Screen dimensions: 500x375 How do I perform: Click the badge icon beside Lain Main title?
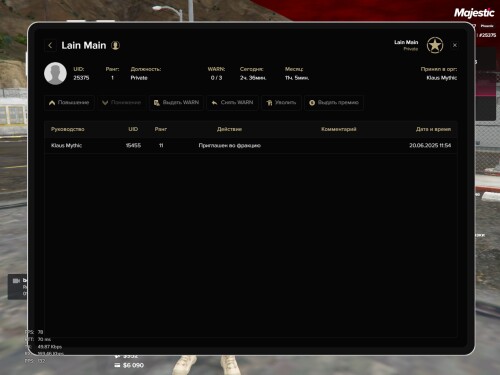[115, 45]
